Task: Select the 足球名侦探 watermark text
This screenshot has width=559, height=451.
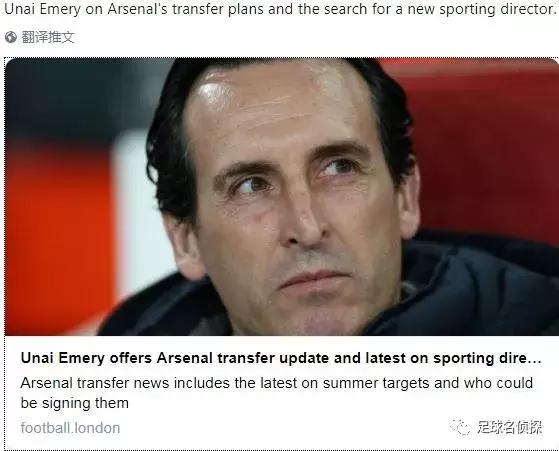Action: 510,427
